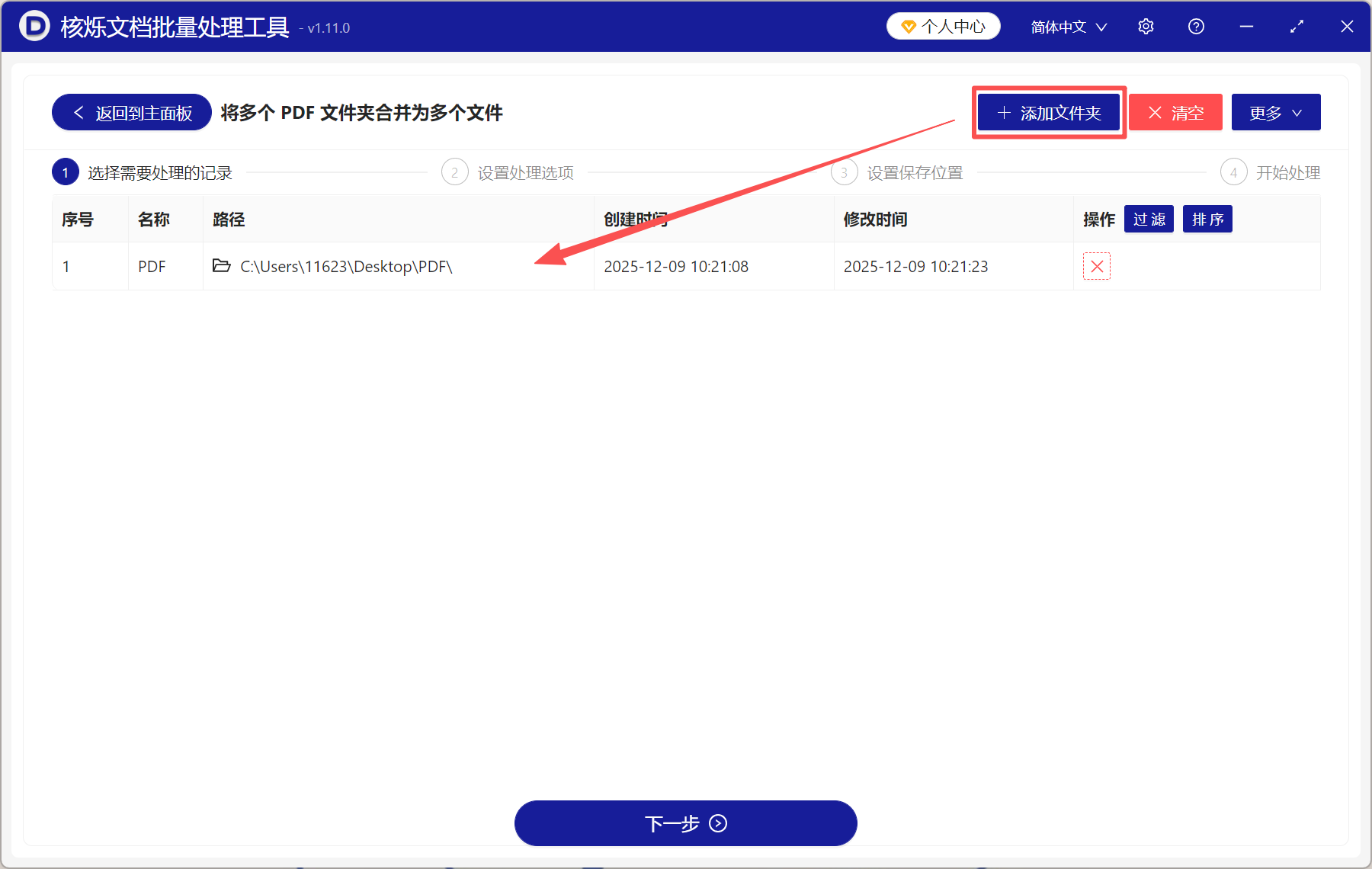Click the X icon on the 清空 button

pyautogui.click(x=1156, y=112)
